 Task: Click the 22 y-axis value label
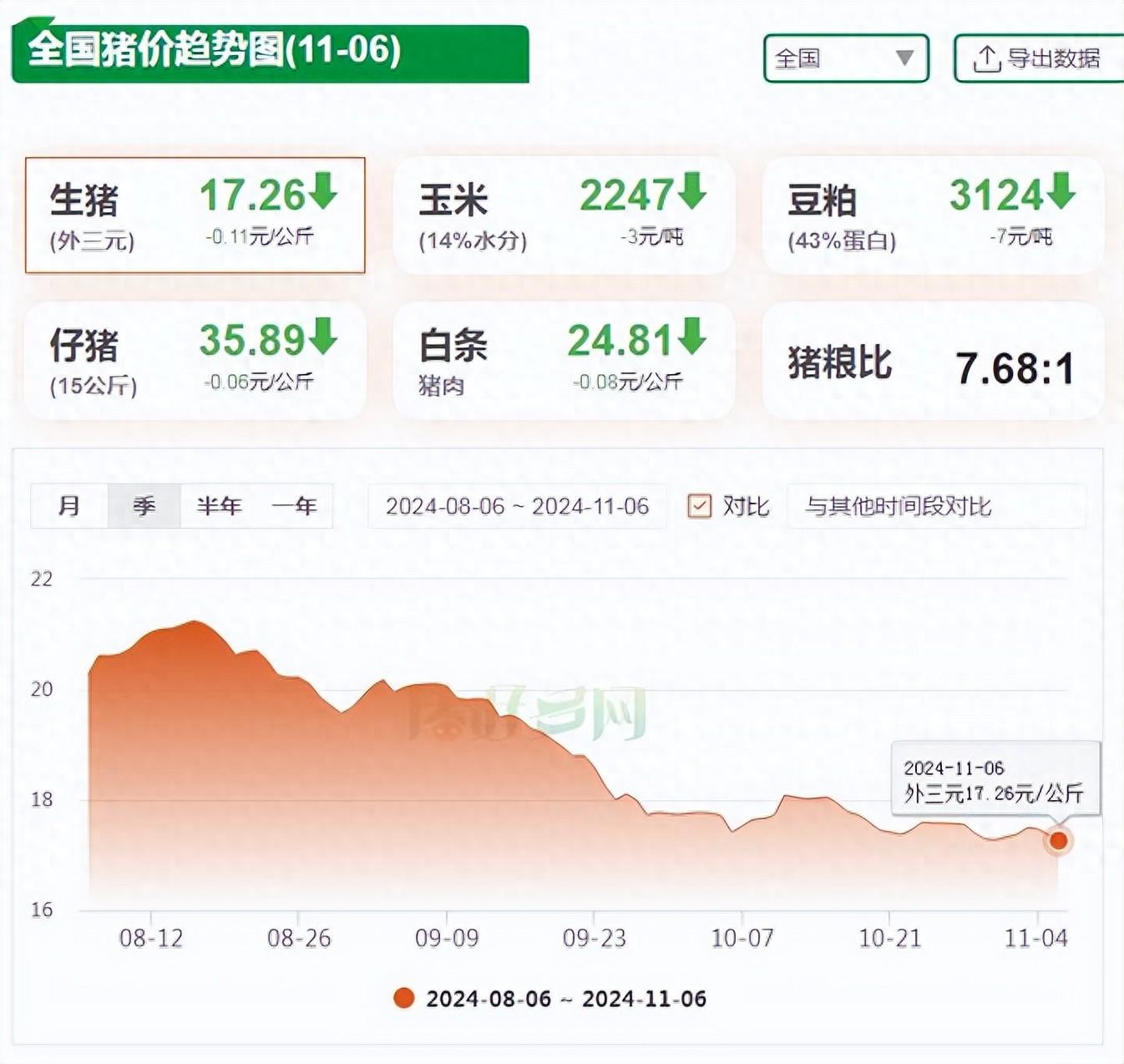(42, 579)
